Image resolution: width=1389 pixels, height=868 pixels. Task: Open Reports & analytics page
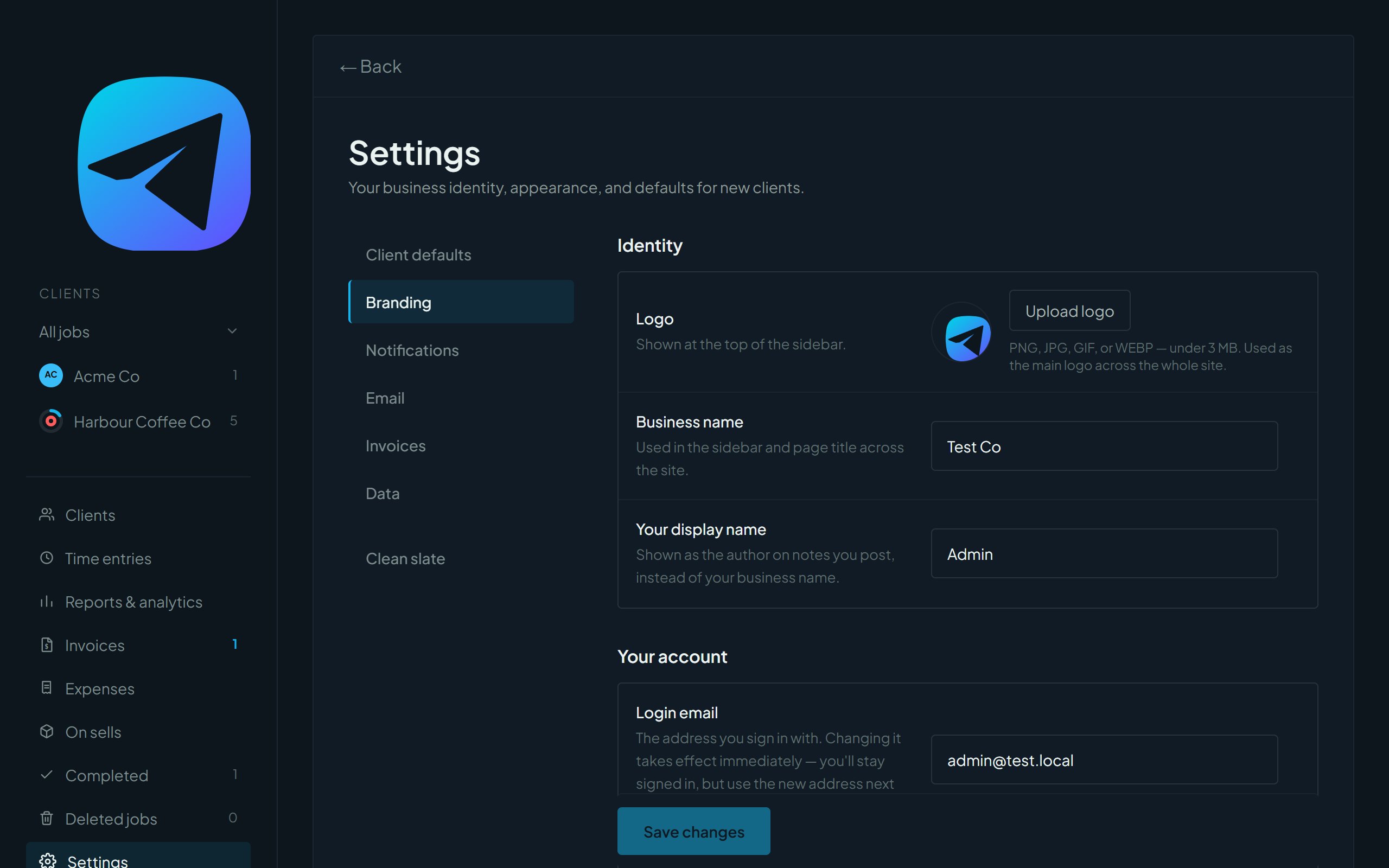(x=138, y=601)
